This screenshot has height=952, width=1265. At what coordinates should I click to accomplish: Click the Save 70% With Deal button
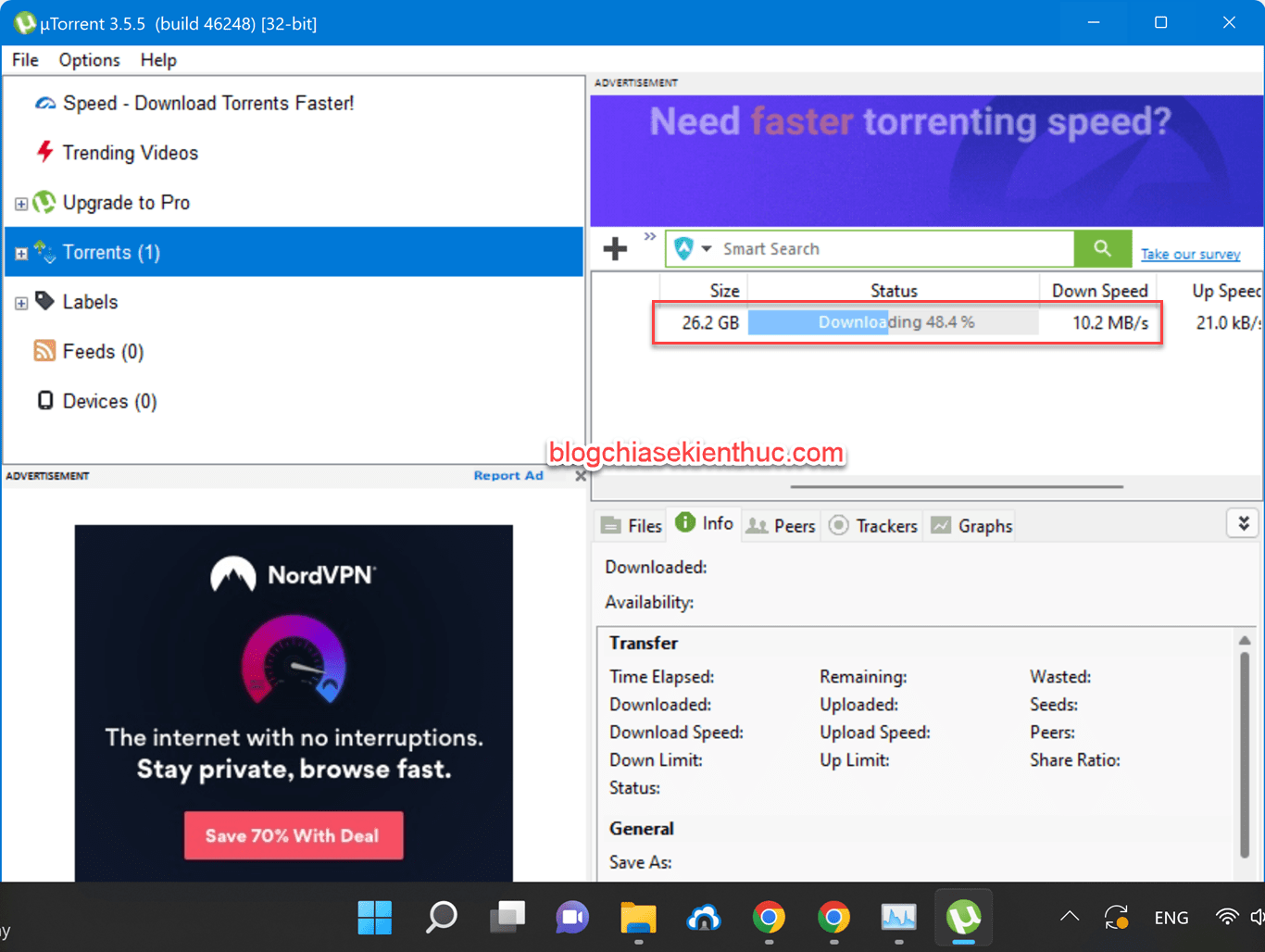click(293, 835)
